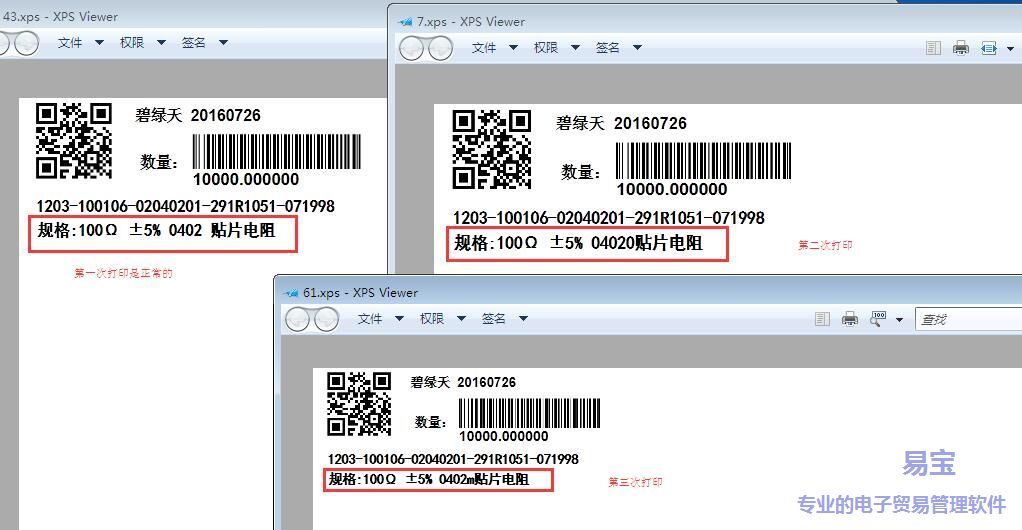Open the 权限 menu in 7.xps window
The height and width of the screenshot is (530, 1022).
click(x=545, y=48)
